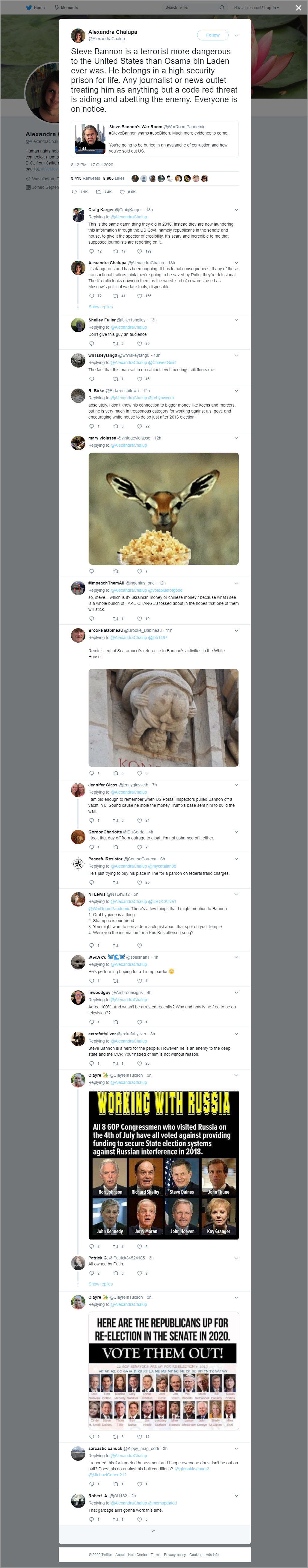Click the search magnifier icon in top bar
The image size is (308, 1568).
pyautogui.click(x=222, y=7)
